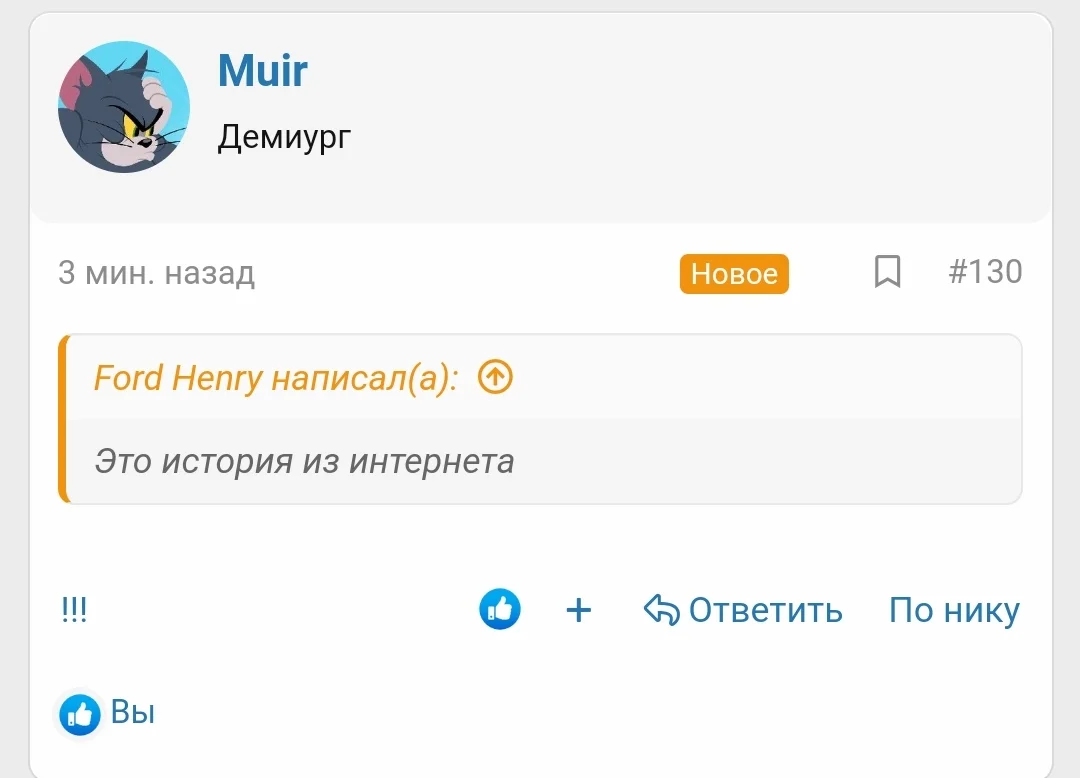Click the "Ford Henry написал(а):" quote header
Viewport: 1080px width, 778px height.
coord(276,378)
